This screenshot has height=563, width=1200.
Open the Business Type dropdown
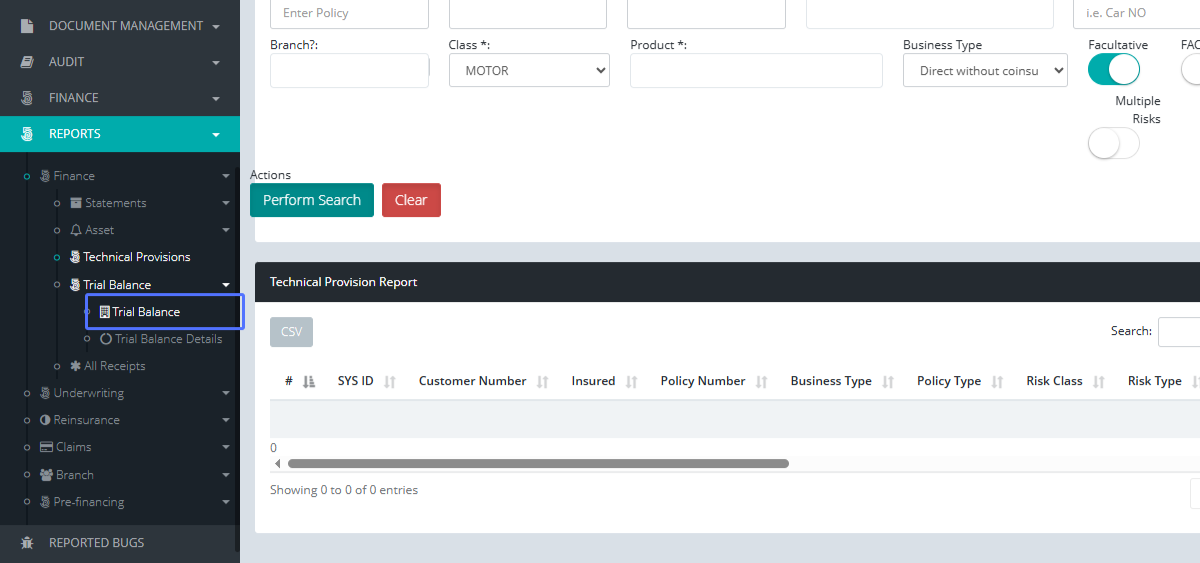(x=985, y=71)
